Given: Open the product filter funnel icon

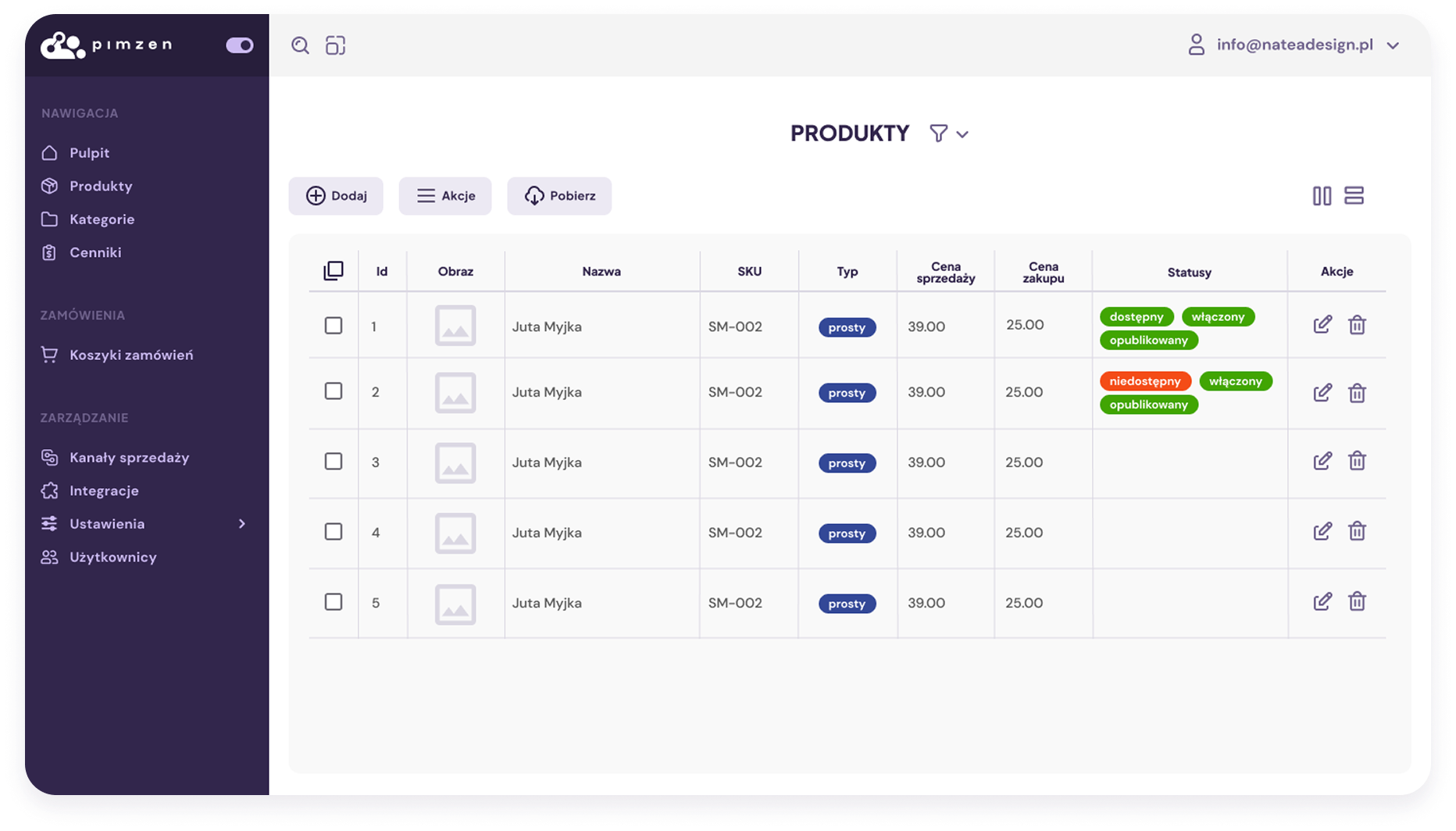Looking at the screenshot, I should (938, 134).
